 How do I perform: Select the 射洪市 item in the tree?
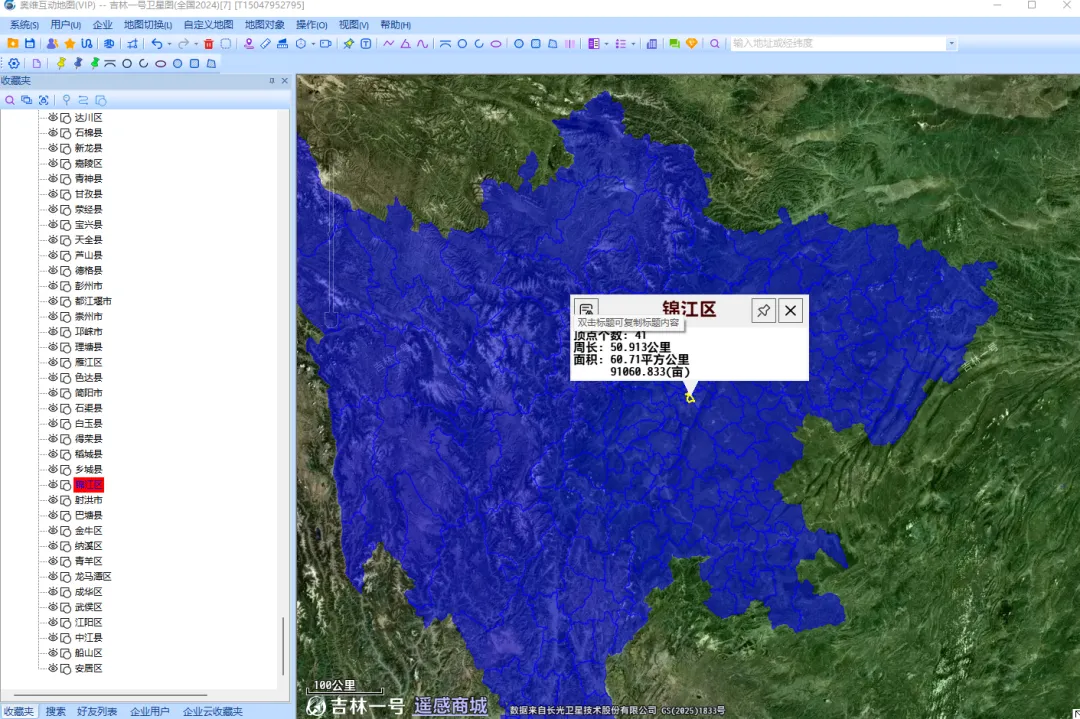[x=89, y=500]
